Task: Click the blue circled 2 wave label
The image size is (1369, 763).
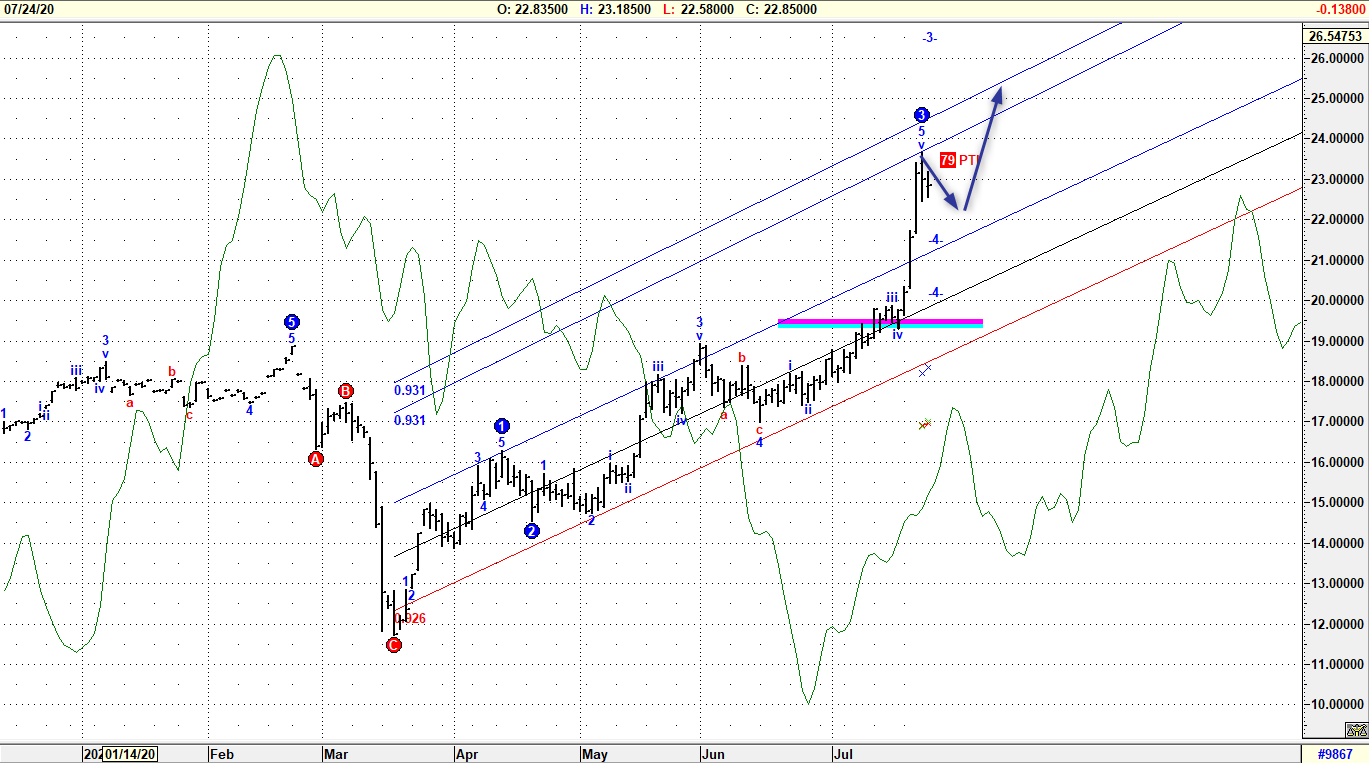Action: [531, 531]
